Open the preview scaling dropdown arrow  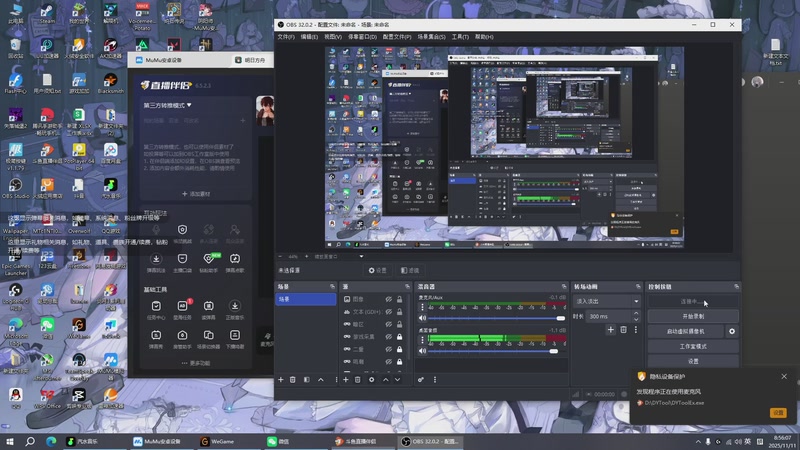[361, 257]
